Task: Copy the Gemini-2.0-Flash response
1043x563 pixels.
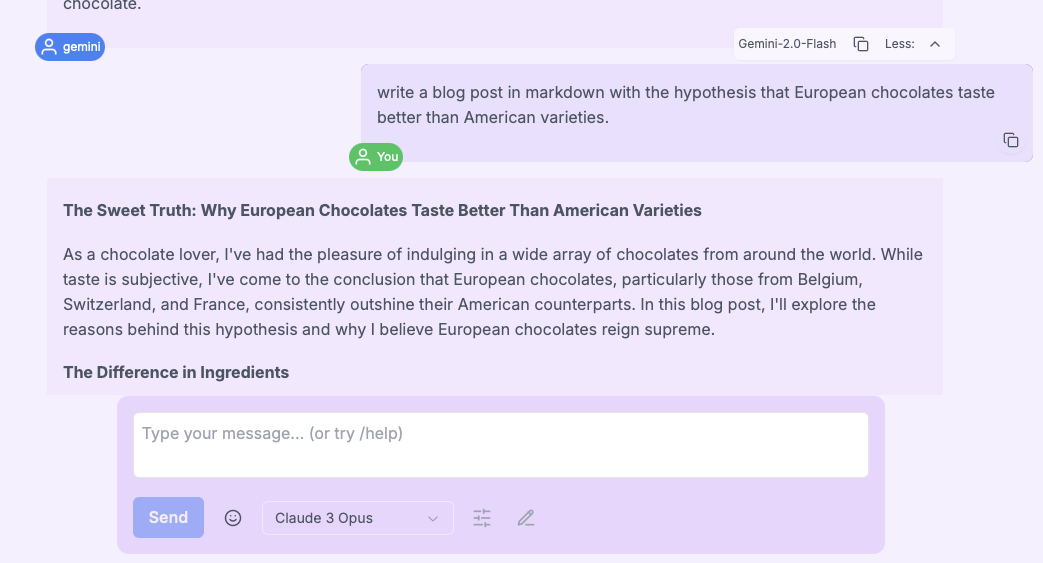Action: click(x=860, y=44)
